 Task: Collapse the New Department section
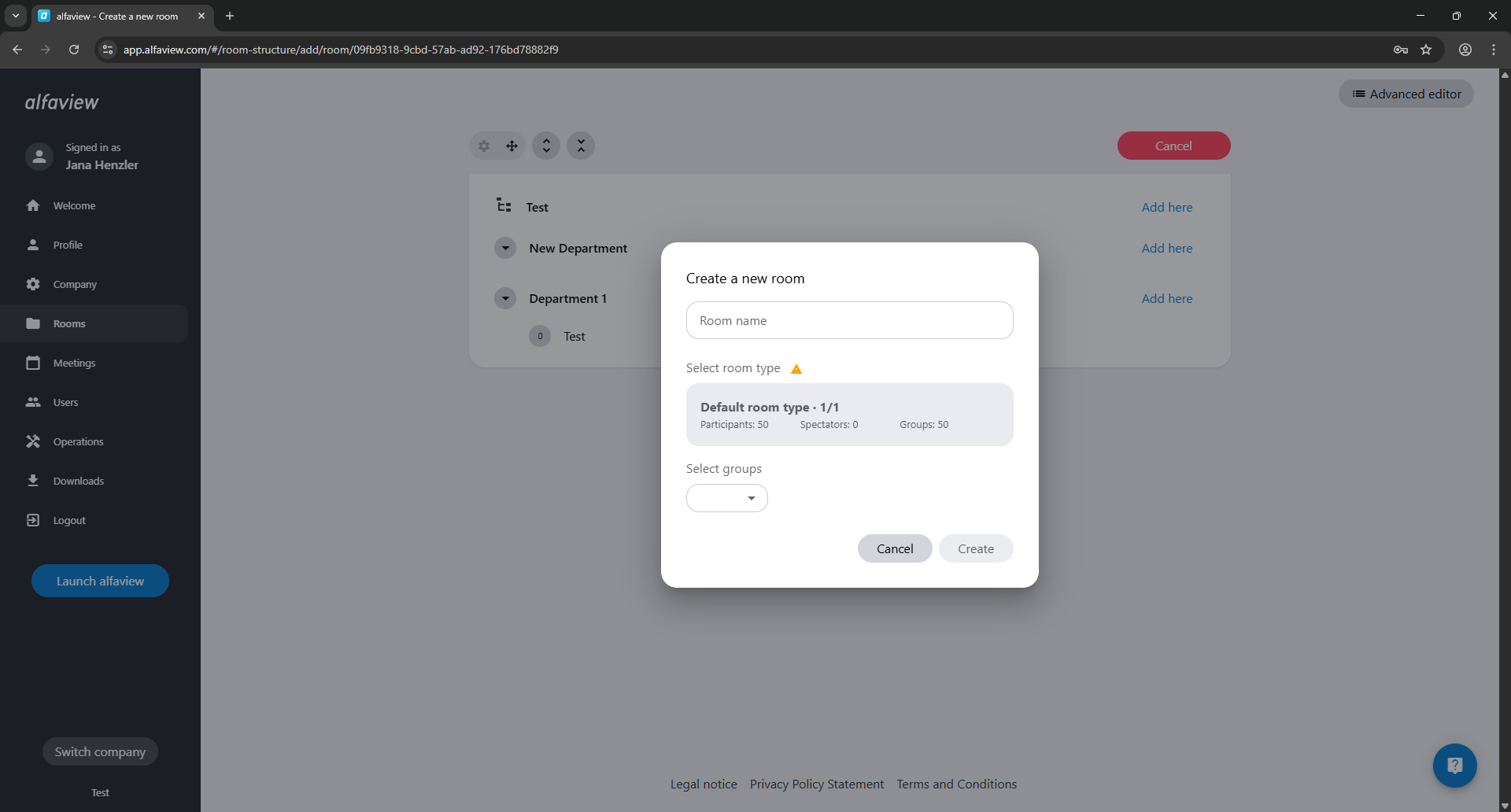pyautogui.click(x=505, y=249)
